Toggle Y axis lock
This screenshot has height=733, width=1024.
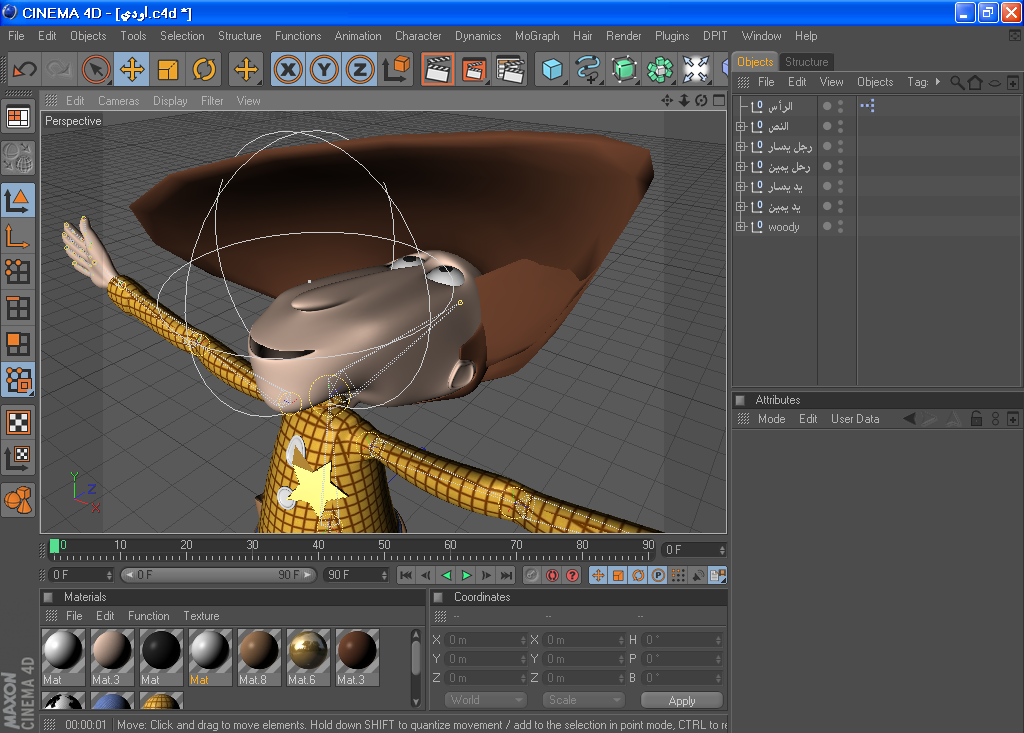coord(324,69)
